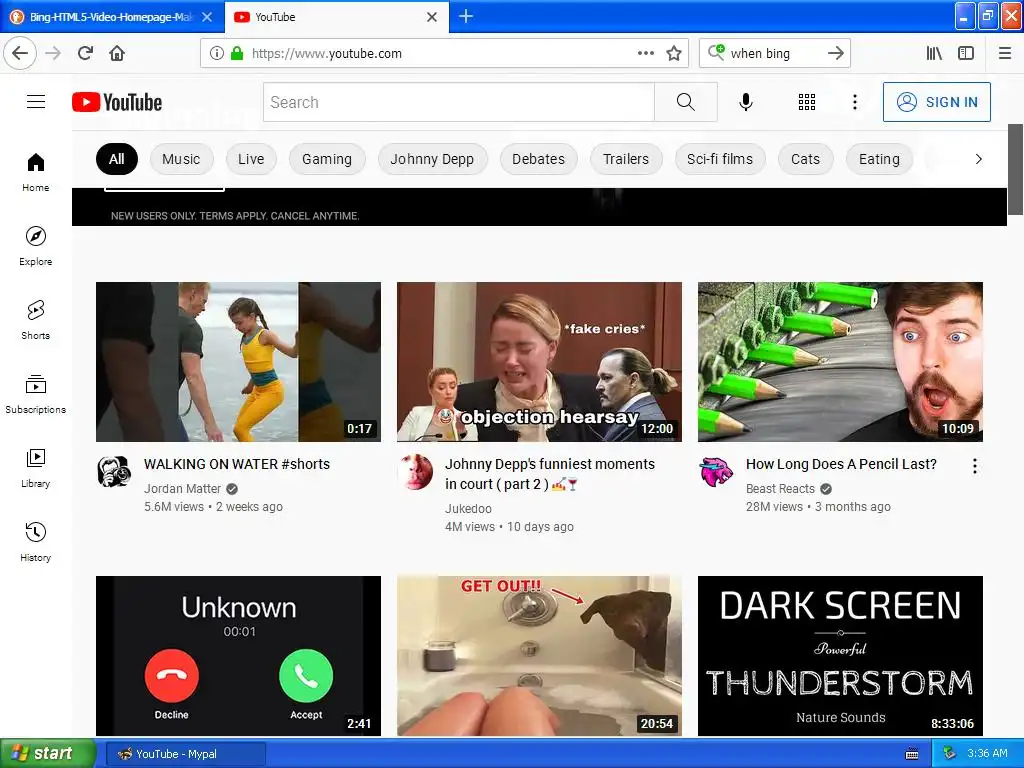Click the SIGN IN button
This screenshot has height=768, width=1024.
936,102
